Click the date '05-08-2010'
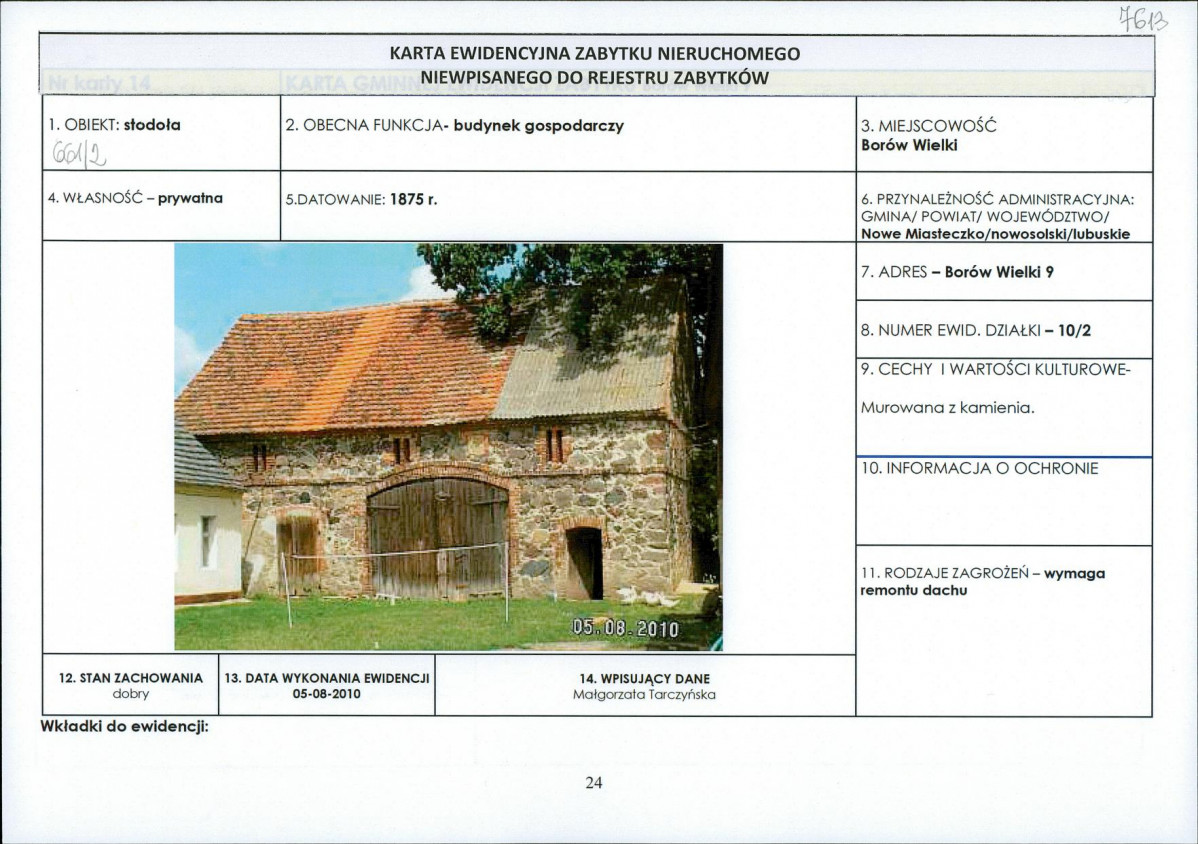 click(x=327, y=694)
